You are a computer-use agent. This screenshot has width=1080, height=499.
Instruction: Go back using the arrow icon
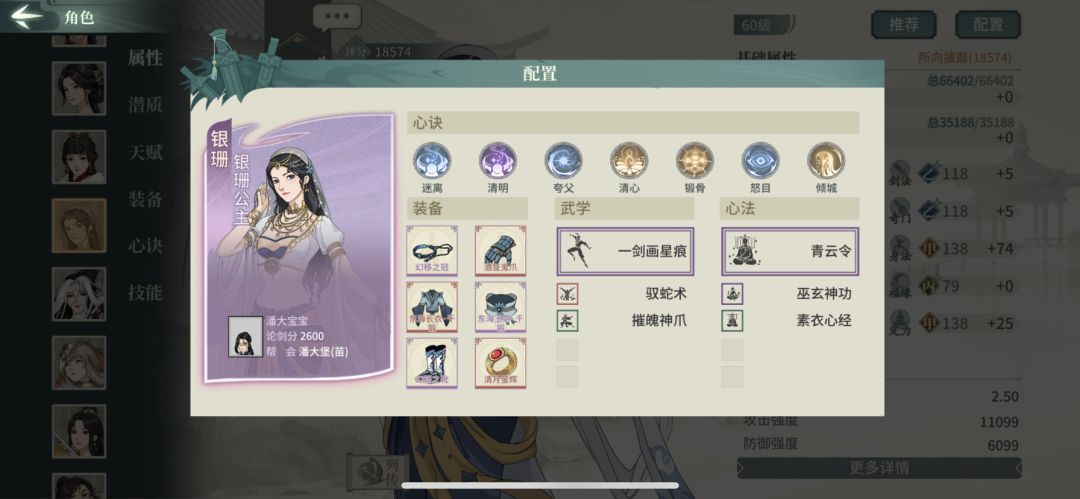click(x=27, y=17)
